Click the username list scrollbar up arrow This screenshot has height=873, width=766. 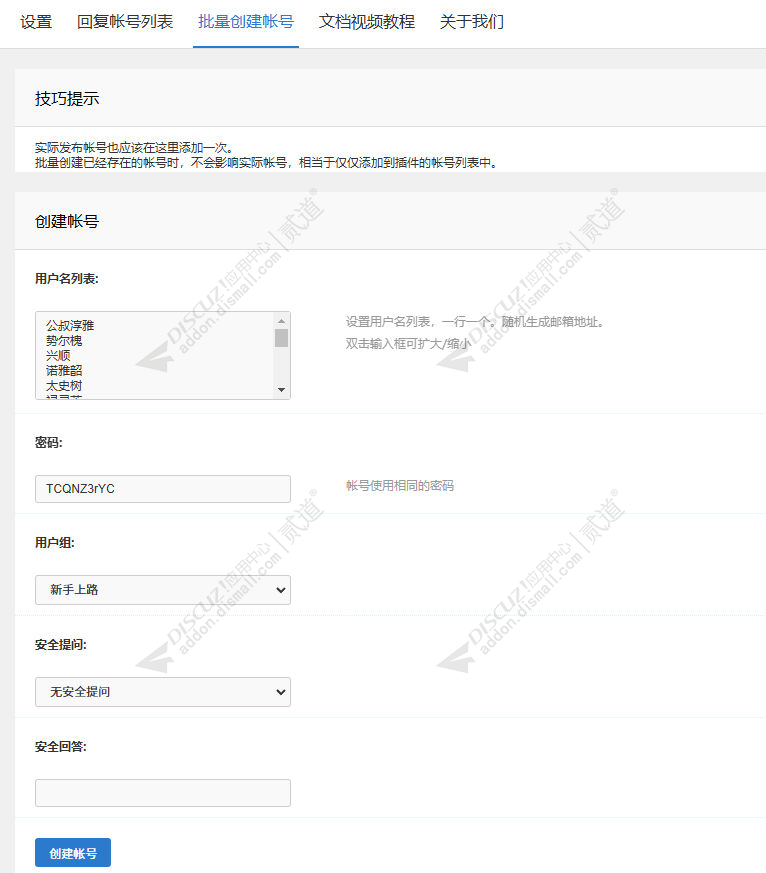pos(281,321)
